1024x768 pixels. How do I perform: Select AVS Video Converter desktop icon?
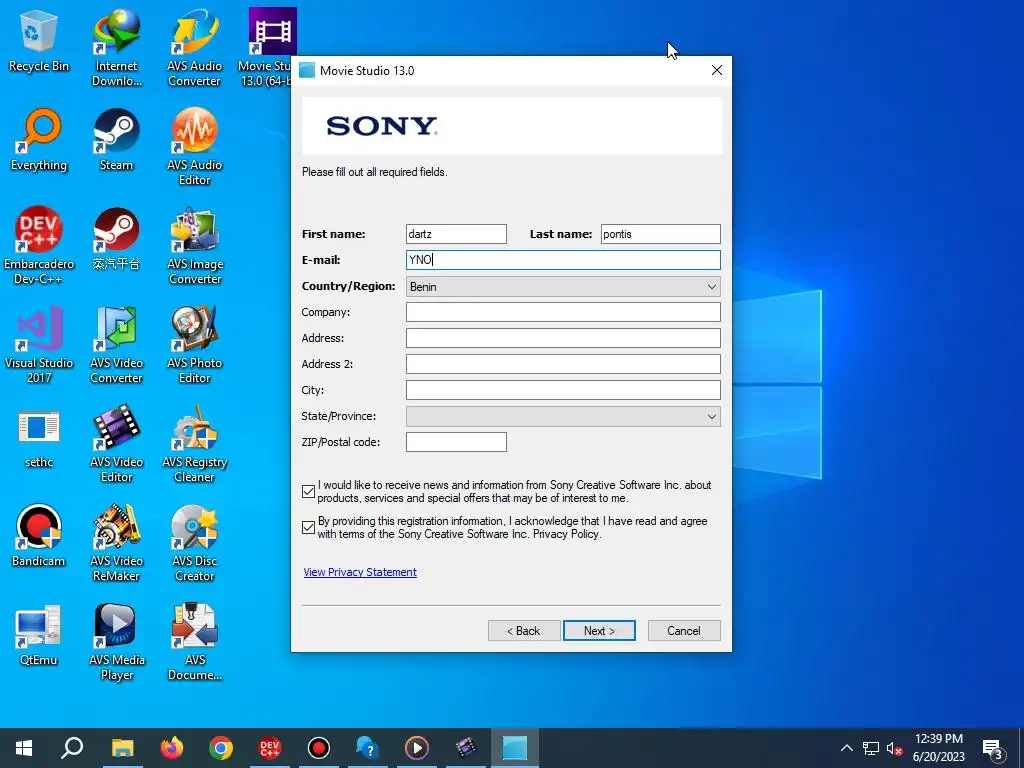point(117,345)
